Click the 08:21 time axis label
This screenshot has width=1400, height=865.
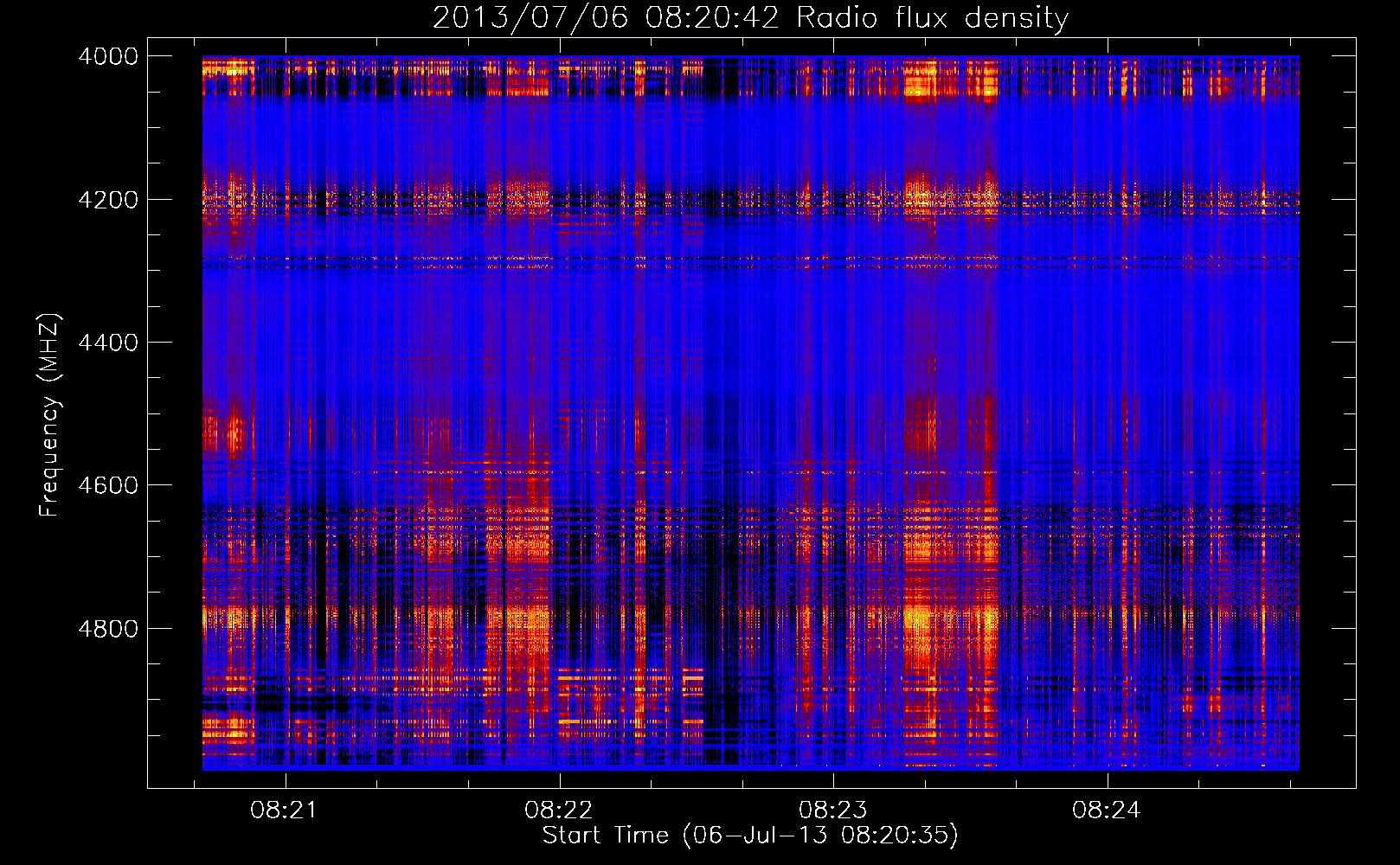pos(284,811)
